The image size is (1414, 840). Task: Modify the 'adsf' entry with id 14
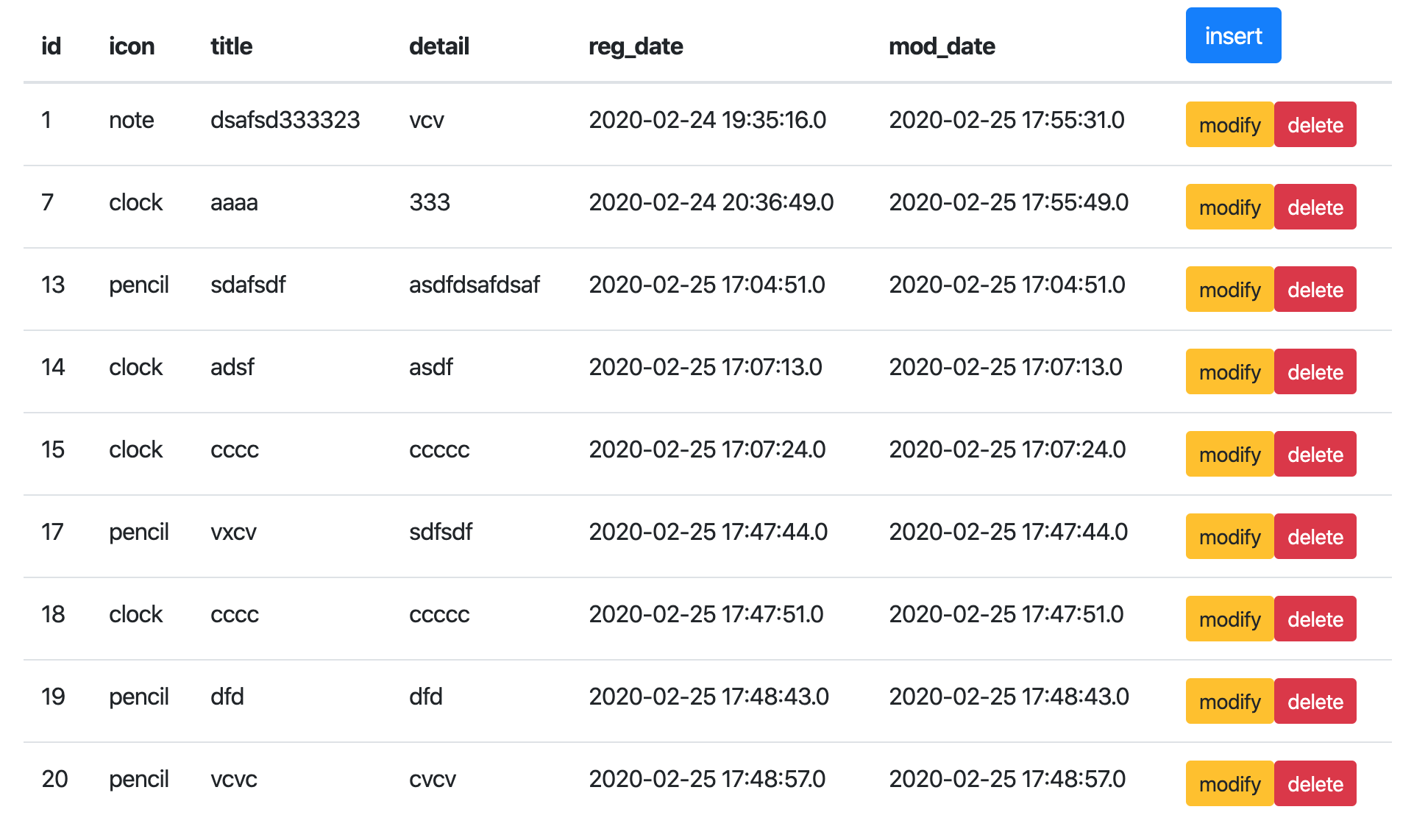pos(1229,372)
